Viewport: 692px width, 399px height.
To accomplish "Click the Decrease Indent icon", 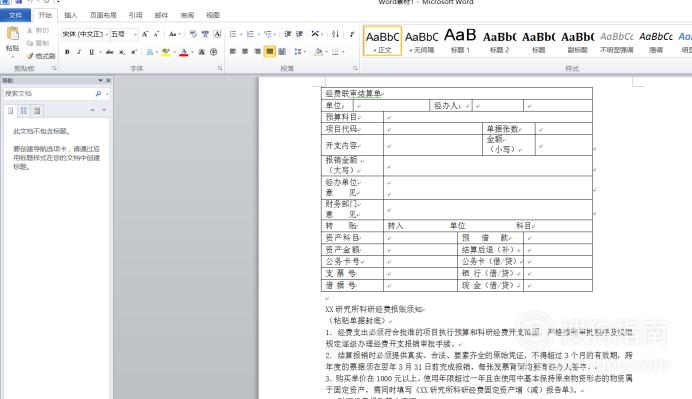I will pos(288,34).
